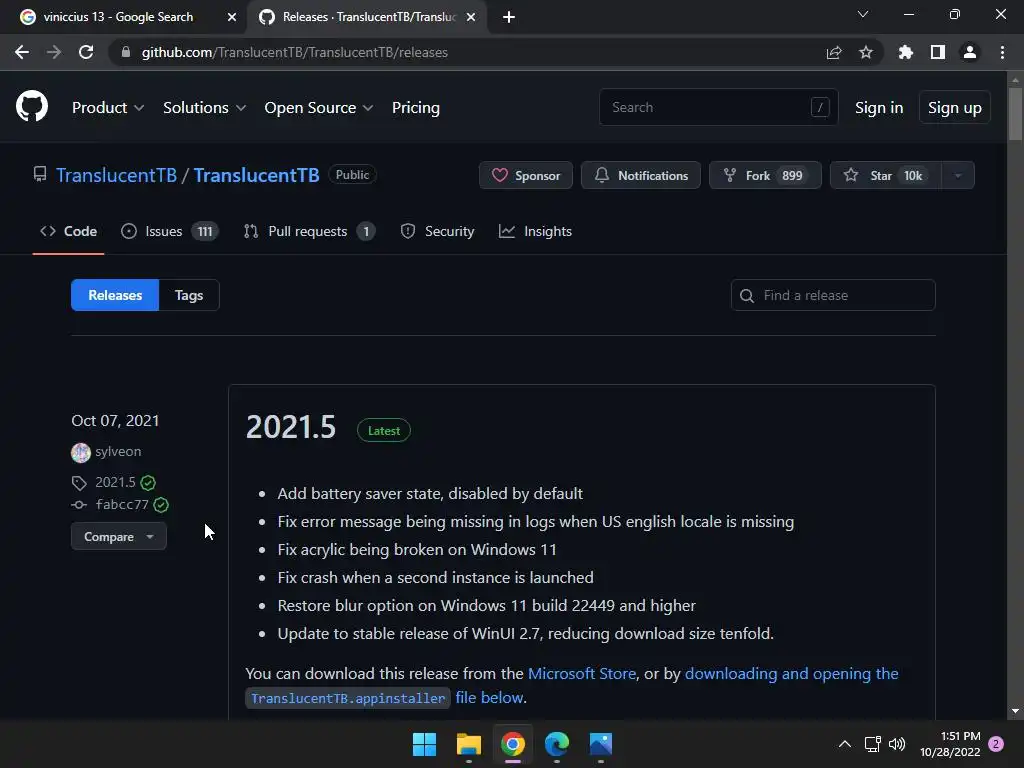Expand the Solutions menu

(x=204, y=108)
